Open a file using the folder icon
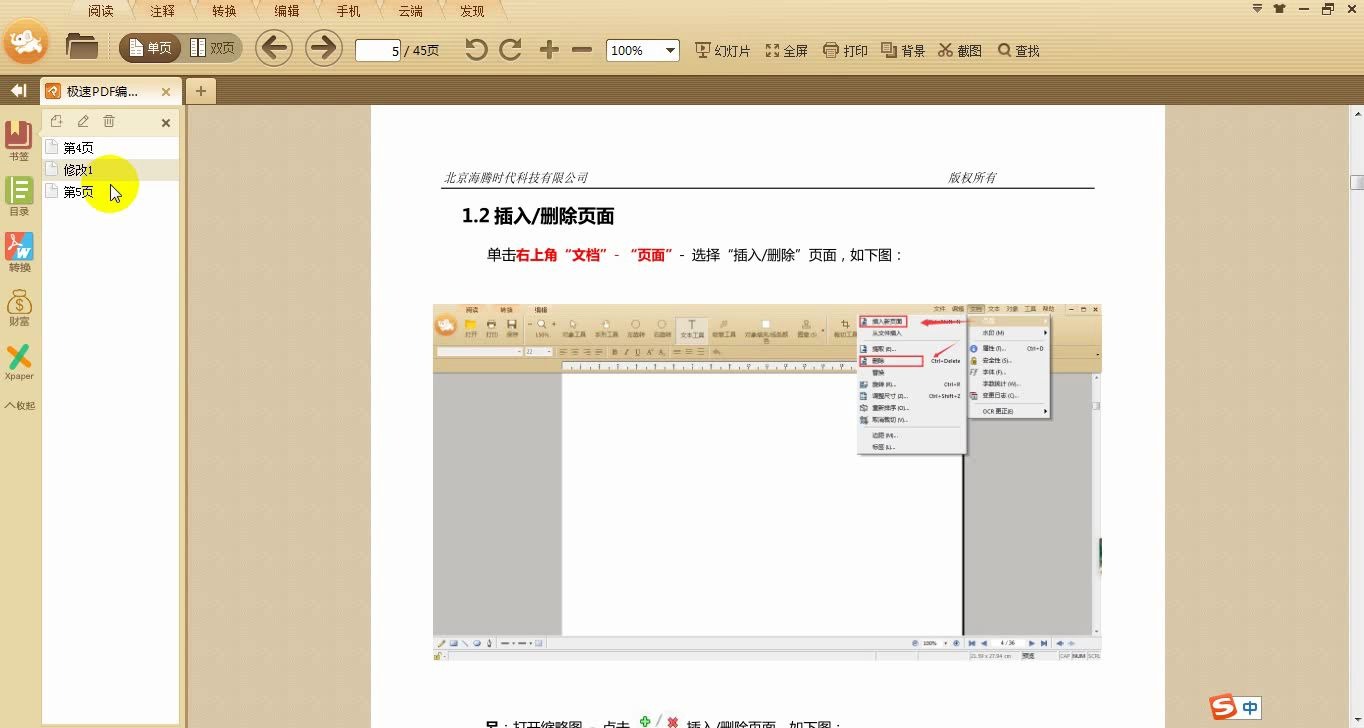 point(82,45)
